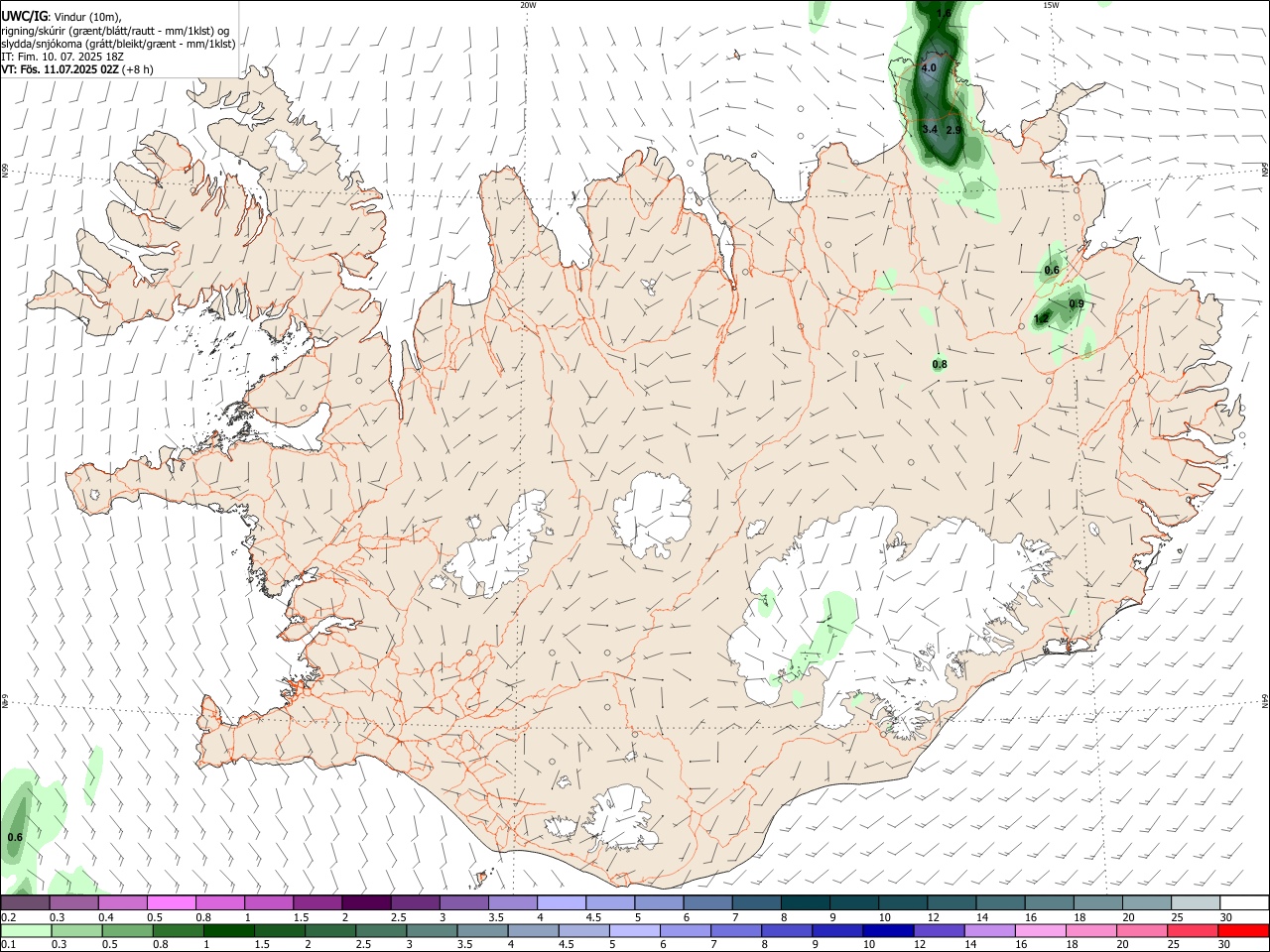Pick the lavender purple-row swatch at 4

click(561, 902)
